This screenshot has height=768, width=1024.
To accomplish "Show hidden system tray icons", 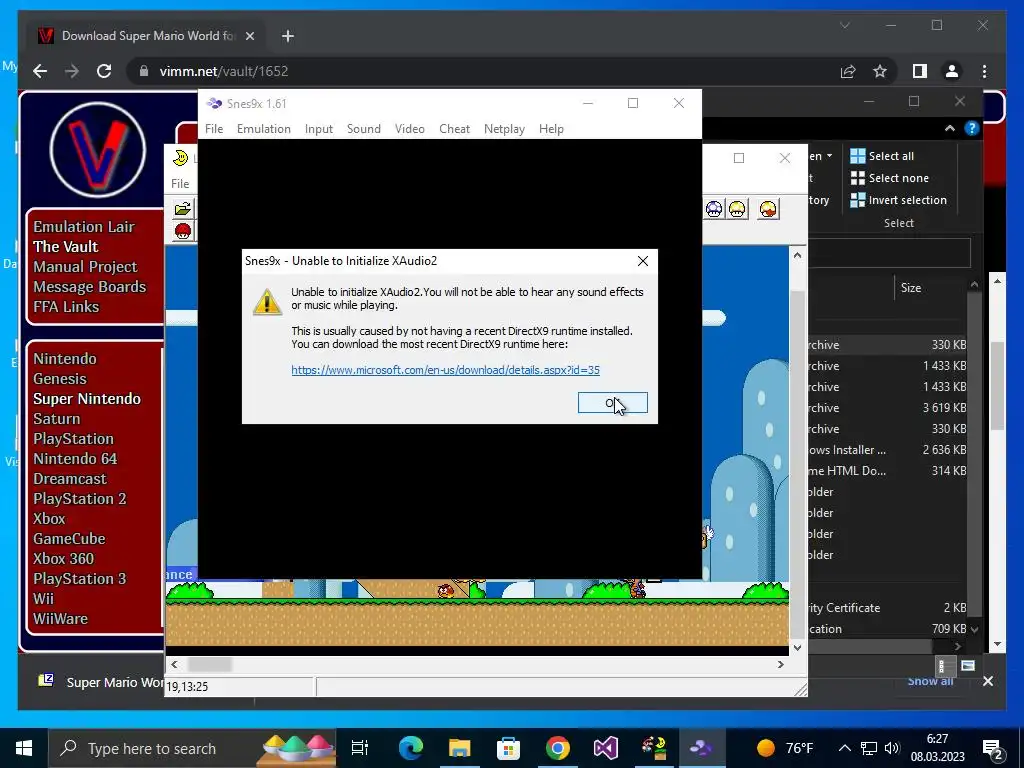I will pyautogui.click(x=844, y=748).
